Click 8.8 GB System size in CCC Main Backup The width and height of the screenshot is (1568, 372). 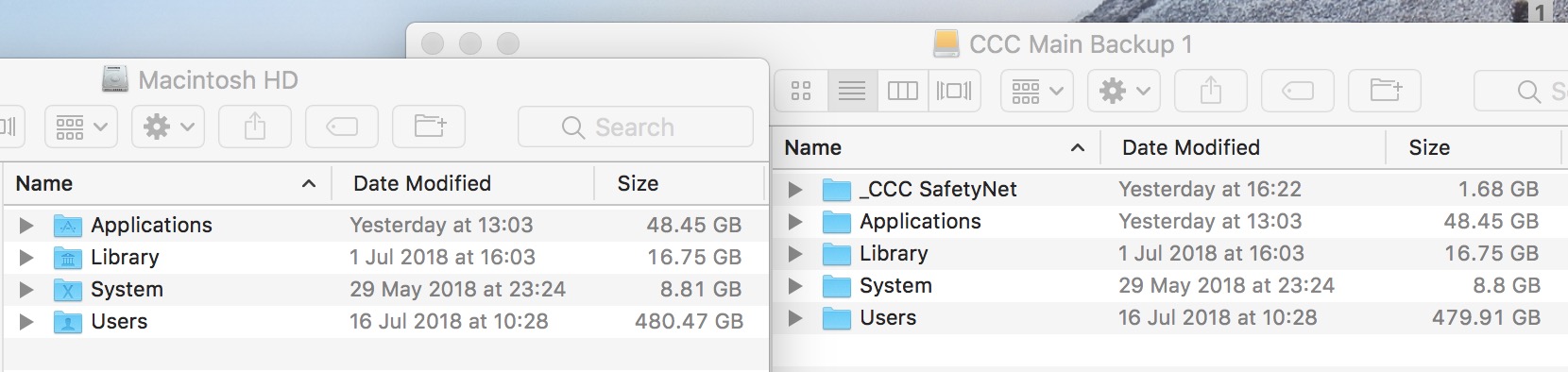(1506, 285)
